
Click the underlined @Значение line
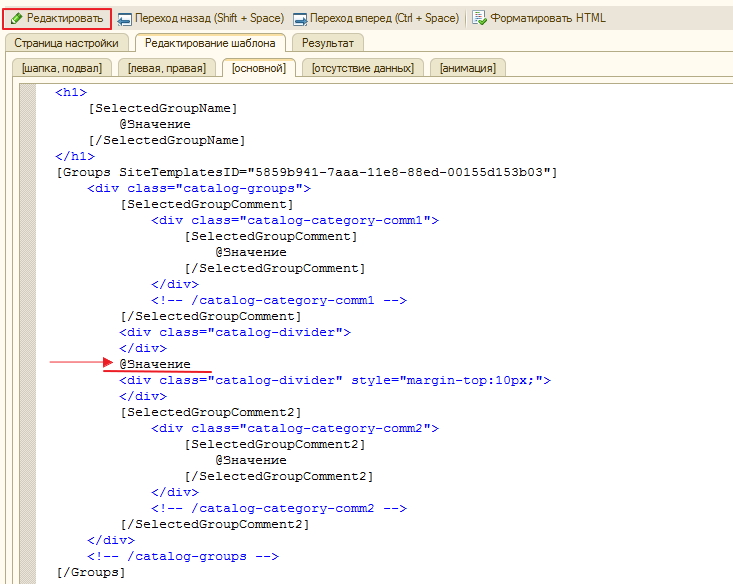click(x=155, y=364)
